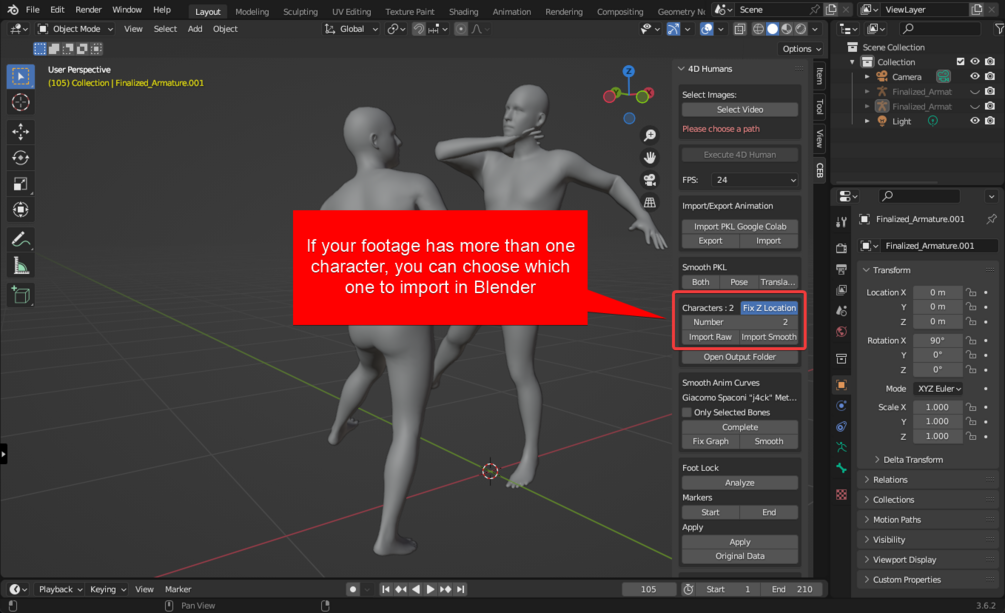Uncheck the Collection exclude checkbox
This screenshot has width=1005, height=613.
[960, 62]
